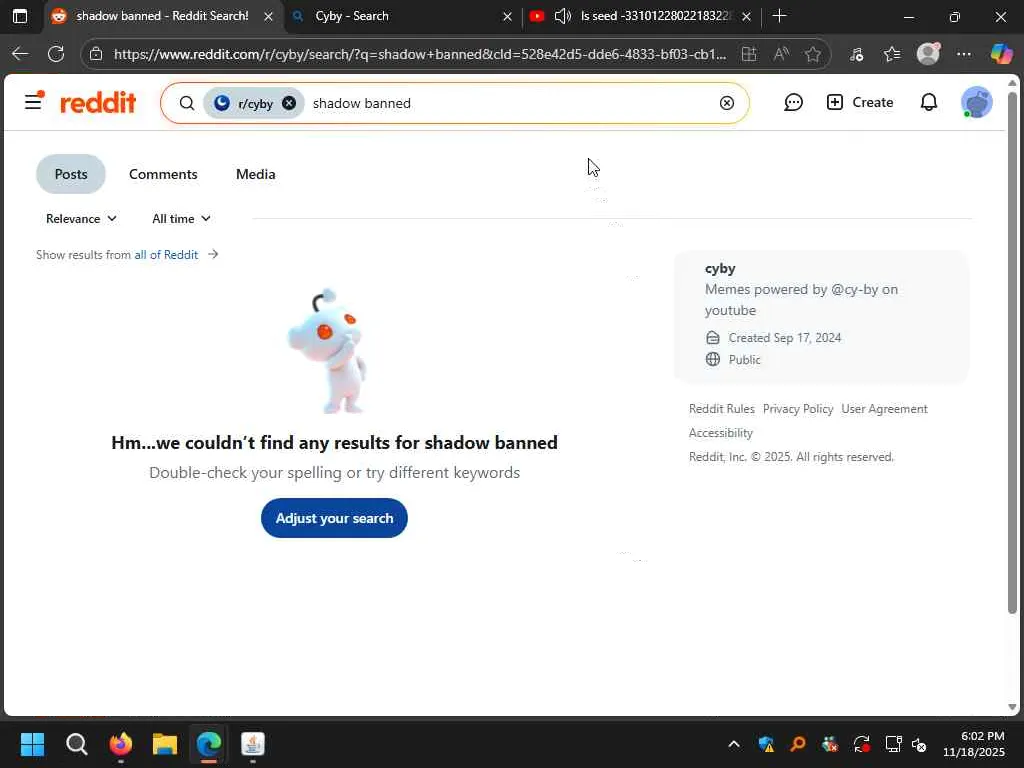The width and height of the screenshot is (1024, 768).
Task: Expand the All time filter dropdown
Action: 181,219
